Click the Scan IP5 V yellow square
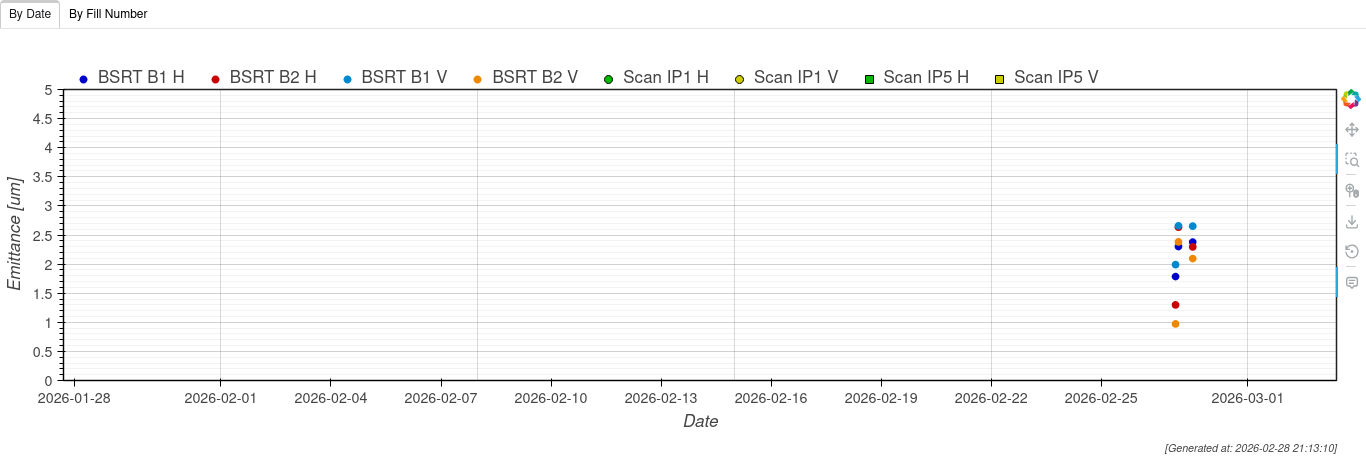The image size is (1366, 459). (999, 78)
